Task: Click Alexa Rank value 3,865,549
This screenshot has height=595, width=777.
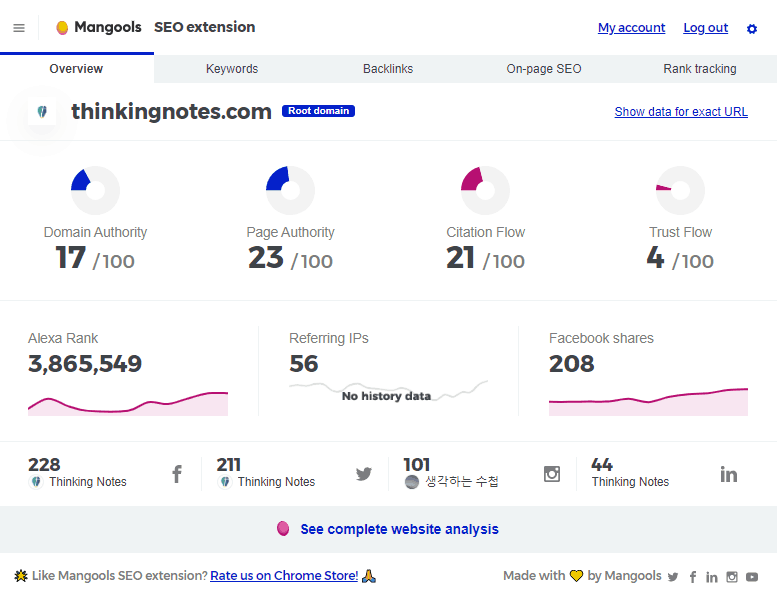Action: [85, 364]
